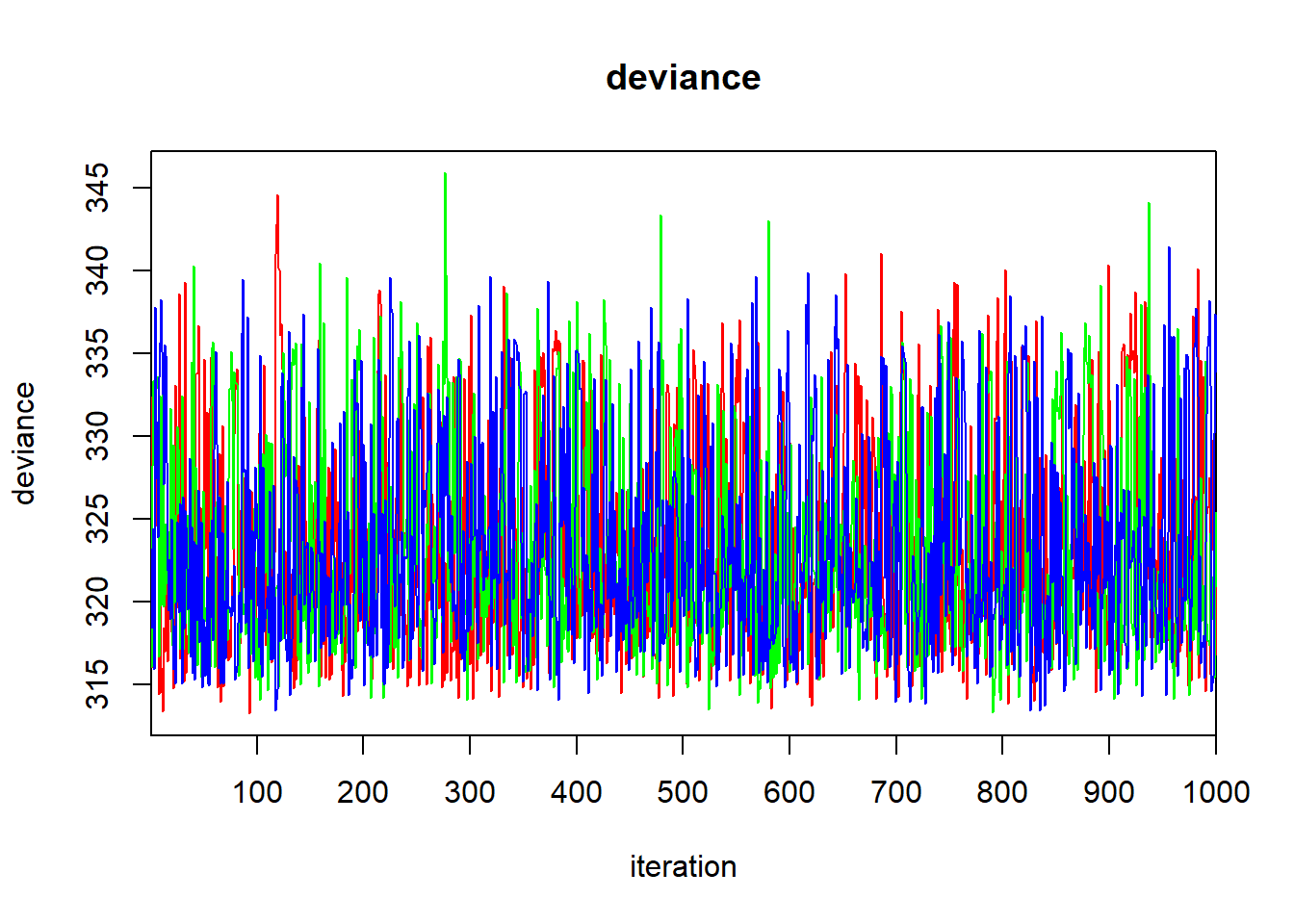Click the 800 x-axis tick label

(1002, 792)
